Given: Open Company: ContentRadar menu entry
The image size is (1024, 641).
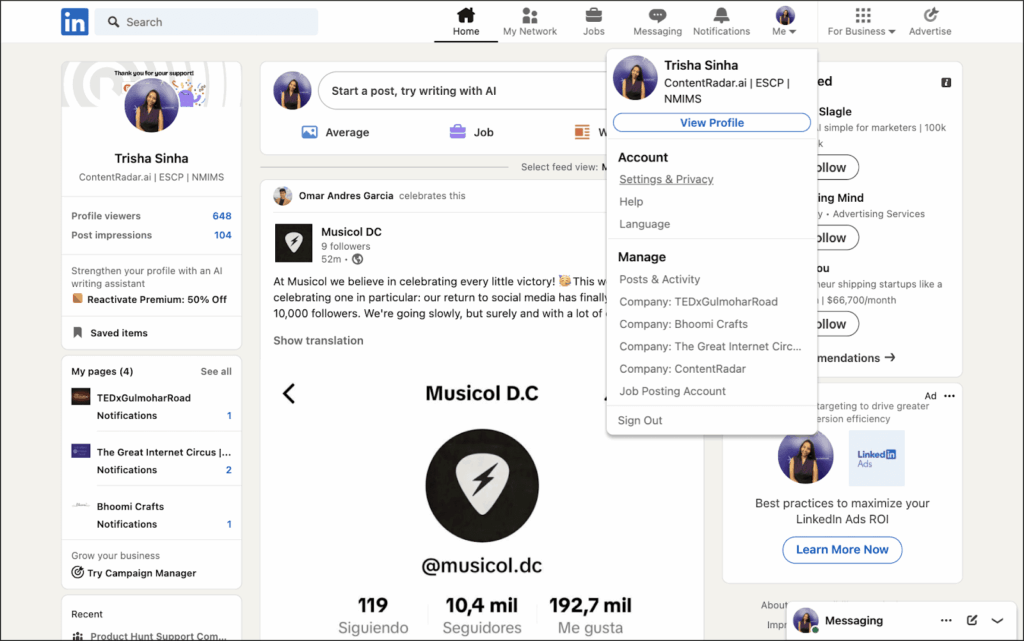Looking at the screenshot, I should [x=682, y=369].
